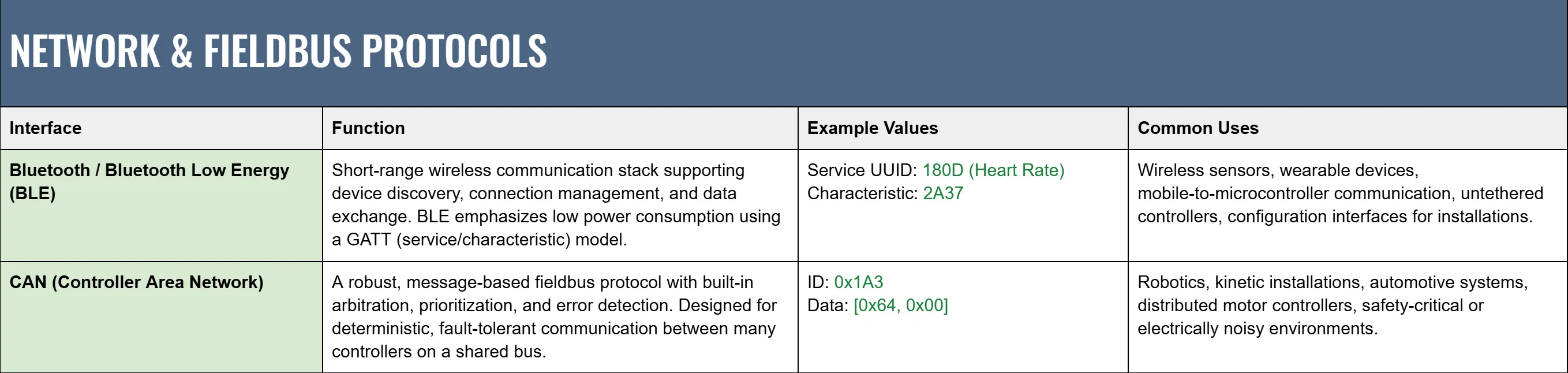Click the "Characteristic:" label text
This screenshot has width=1568, height=373.
tap(862, 193)
